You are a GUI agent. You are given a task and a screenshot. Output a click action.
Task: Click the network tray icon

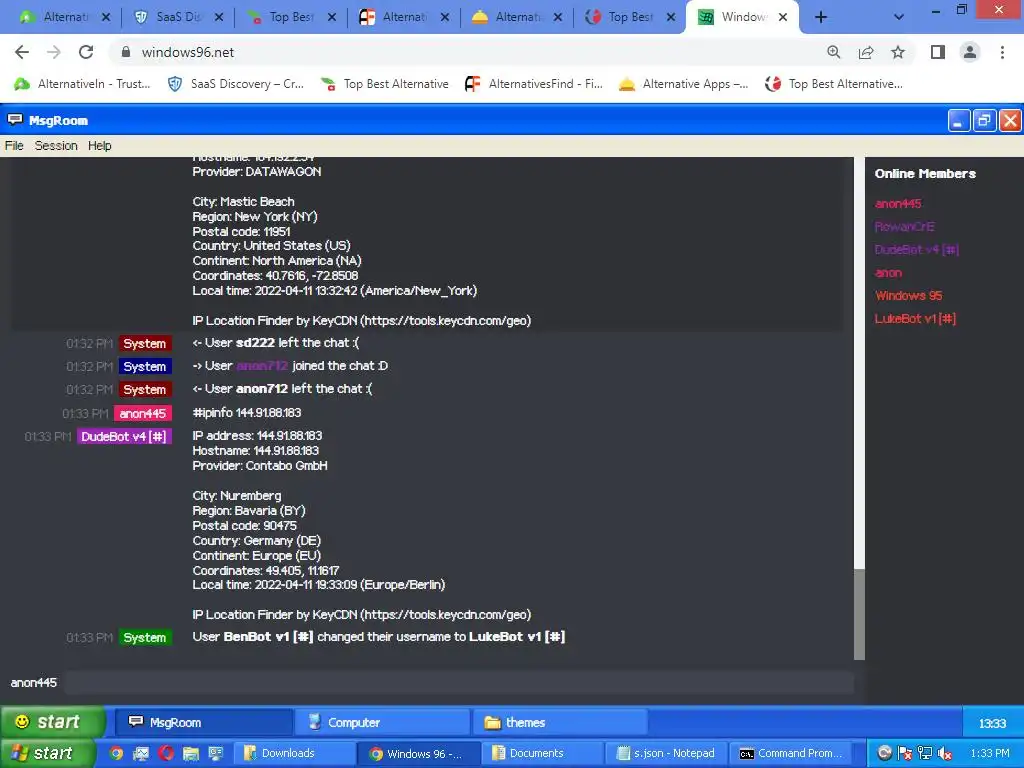tap(925, 754)
